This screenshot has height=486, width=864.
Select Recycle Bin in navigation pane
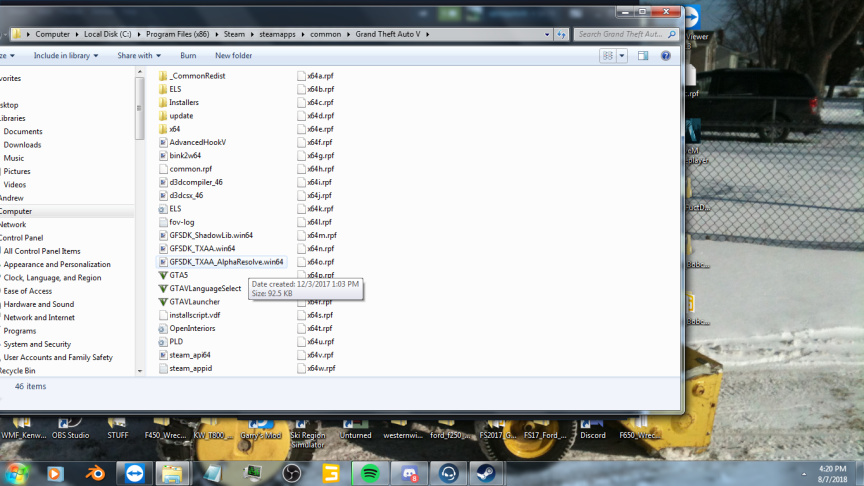tap(17, 371)
